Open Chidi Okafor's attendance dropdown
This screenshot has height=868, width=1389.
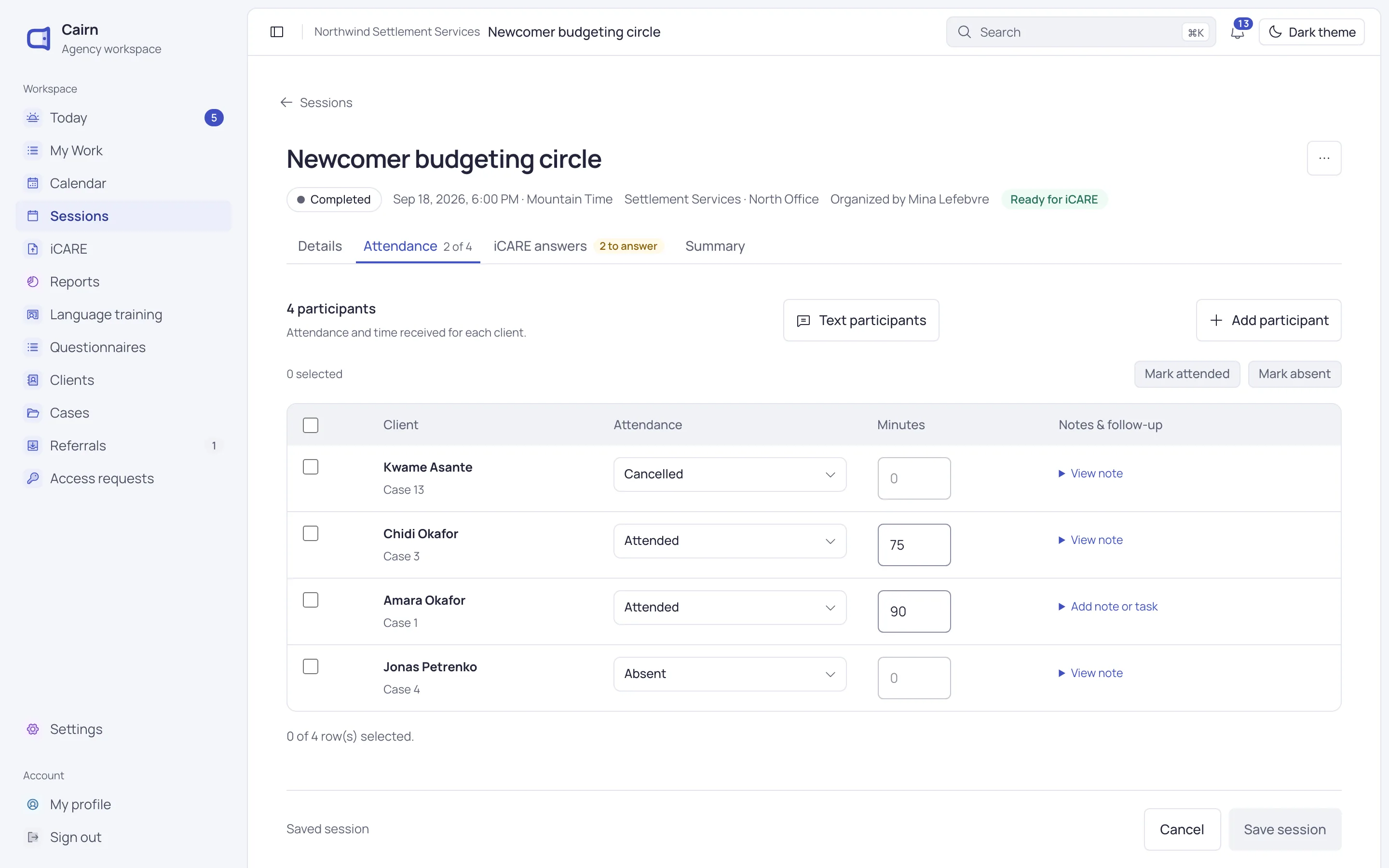[x=730, y=541]
